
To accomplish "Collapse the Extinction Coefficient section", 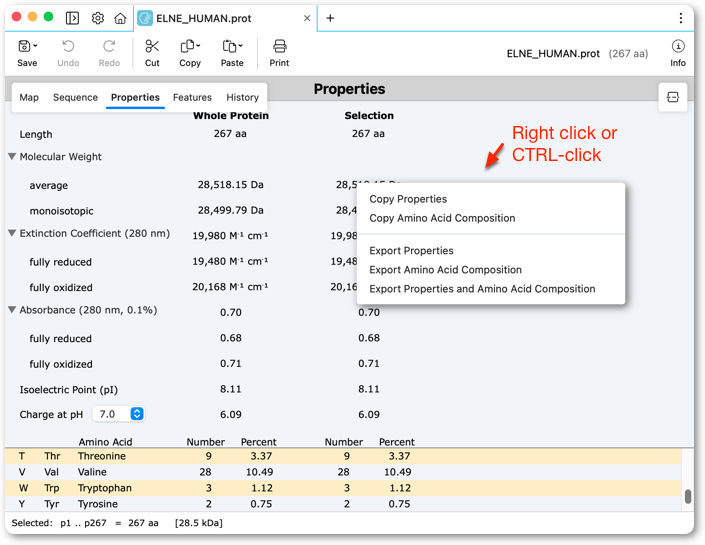I will pyautogui.click(x=12, y=233).
